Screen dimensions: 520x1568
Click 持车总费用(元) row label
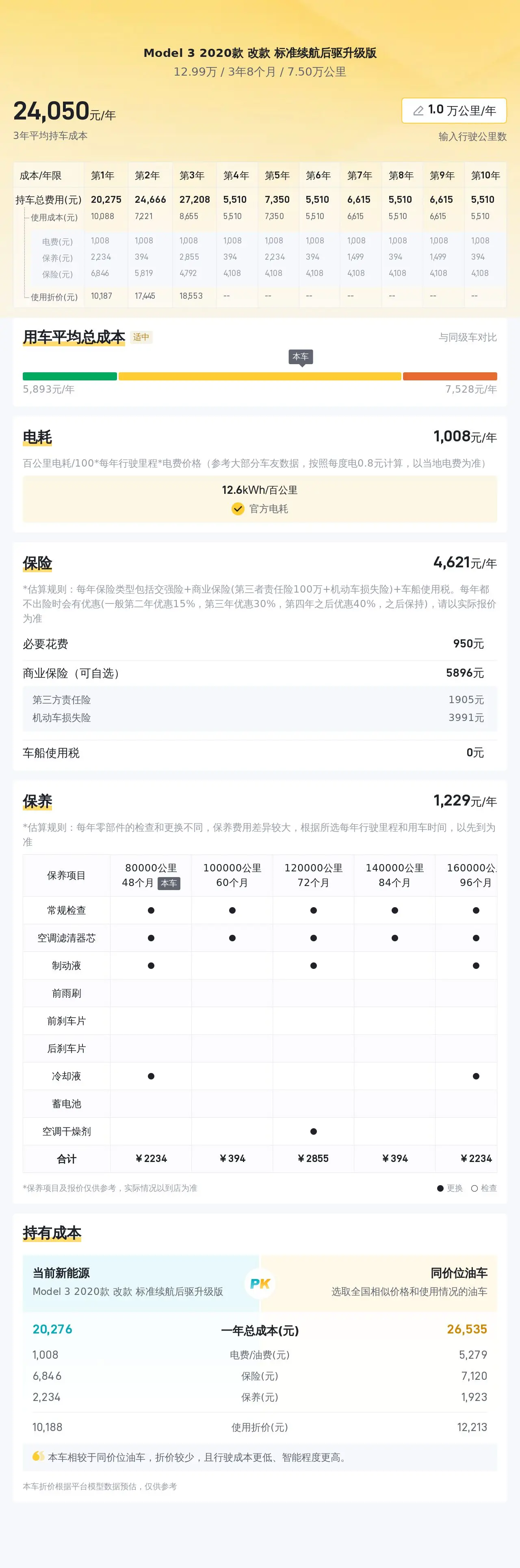point(49,200)
